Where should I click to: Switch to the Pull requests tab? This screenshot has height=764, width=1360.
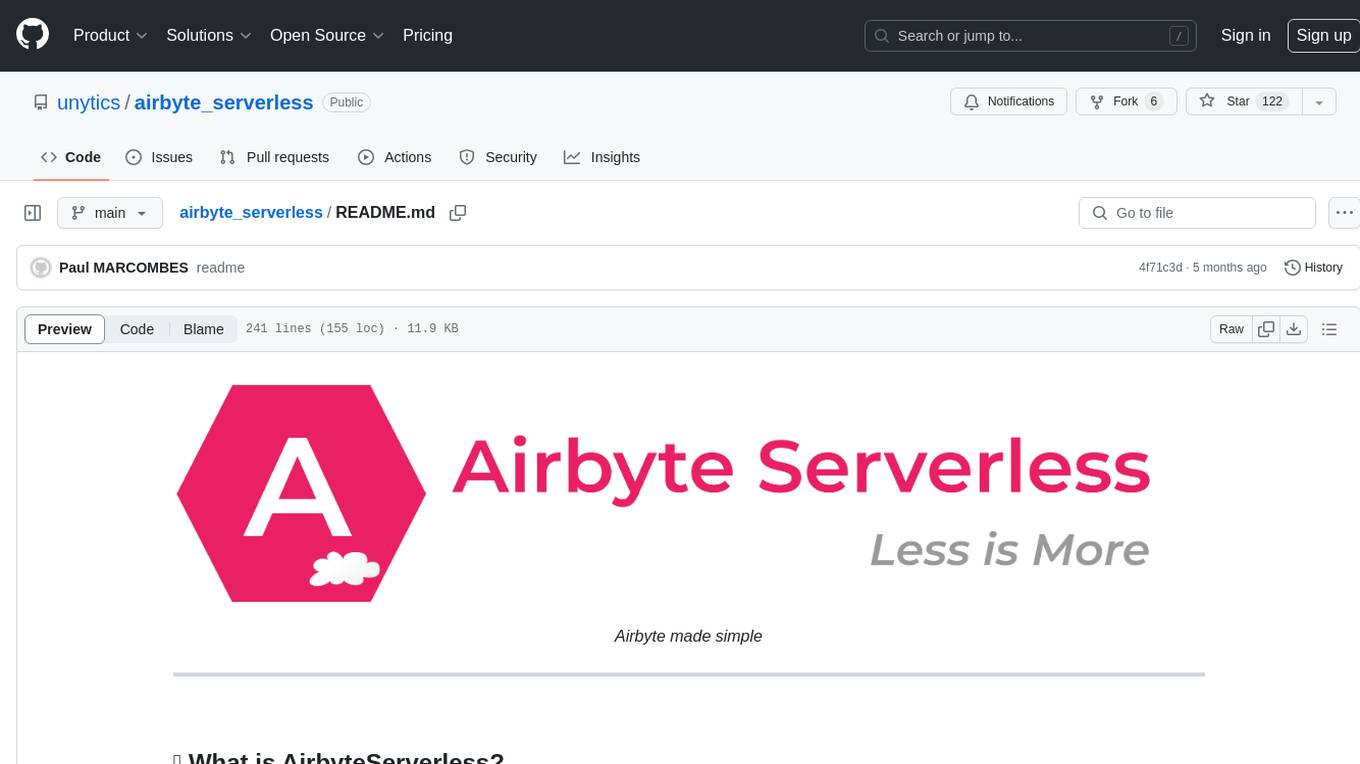point(274,157)
